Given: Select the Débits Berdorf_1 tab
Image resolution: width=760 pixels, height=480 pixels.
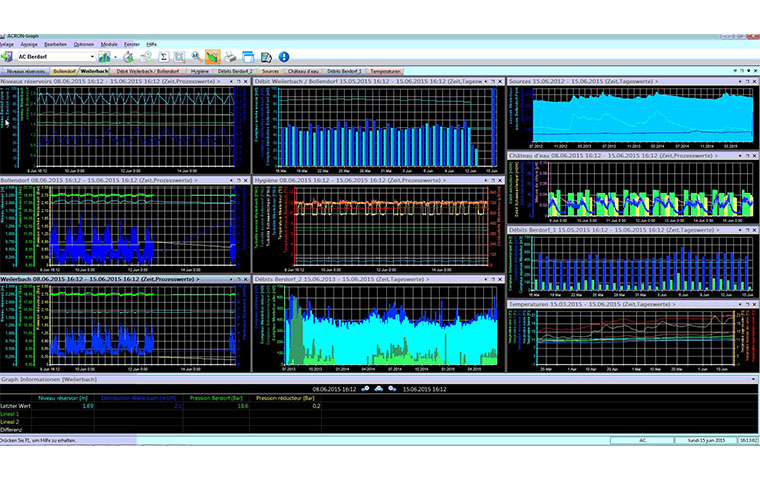Looking at the screenshot, I should pyautogui.click(x=344, y=71).
